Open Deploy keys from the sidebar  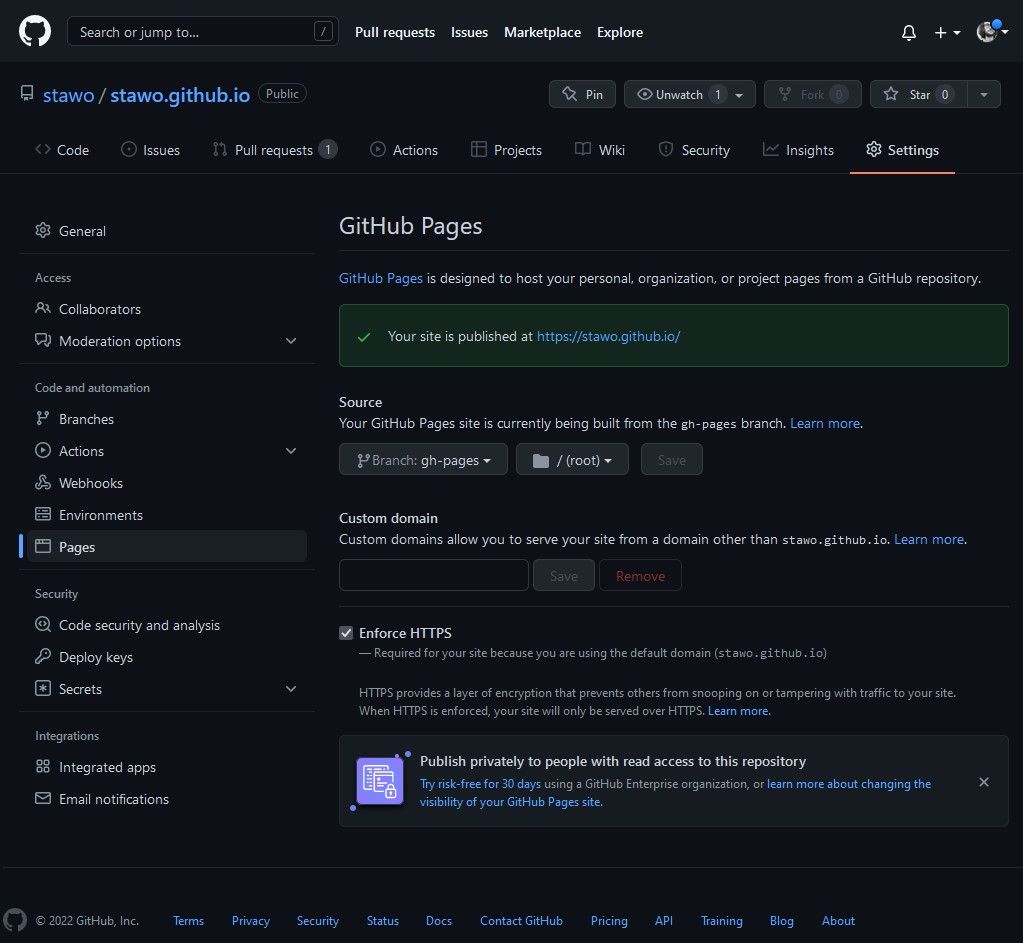pos(96,657)
